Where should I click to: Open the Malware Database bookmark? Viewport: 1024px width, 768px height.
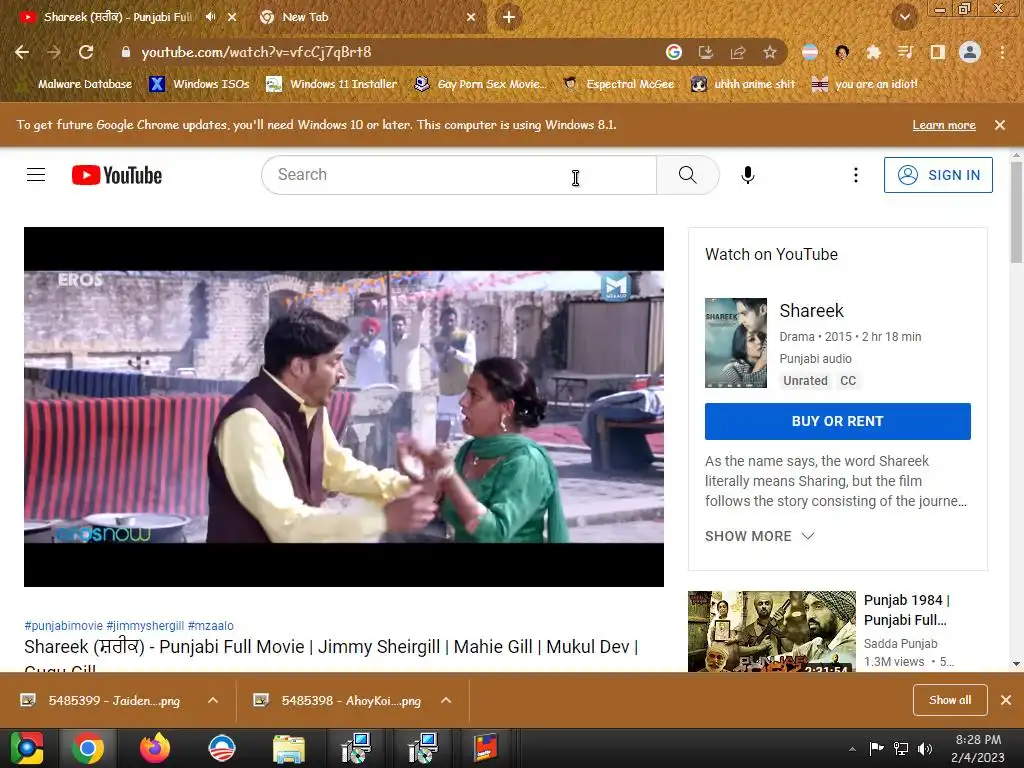[x=76, y=84]
